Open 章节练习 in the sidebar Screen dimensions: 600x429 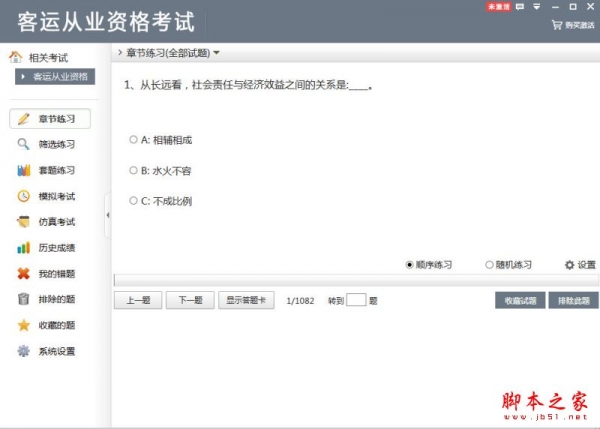tap(50, 119)
